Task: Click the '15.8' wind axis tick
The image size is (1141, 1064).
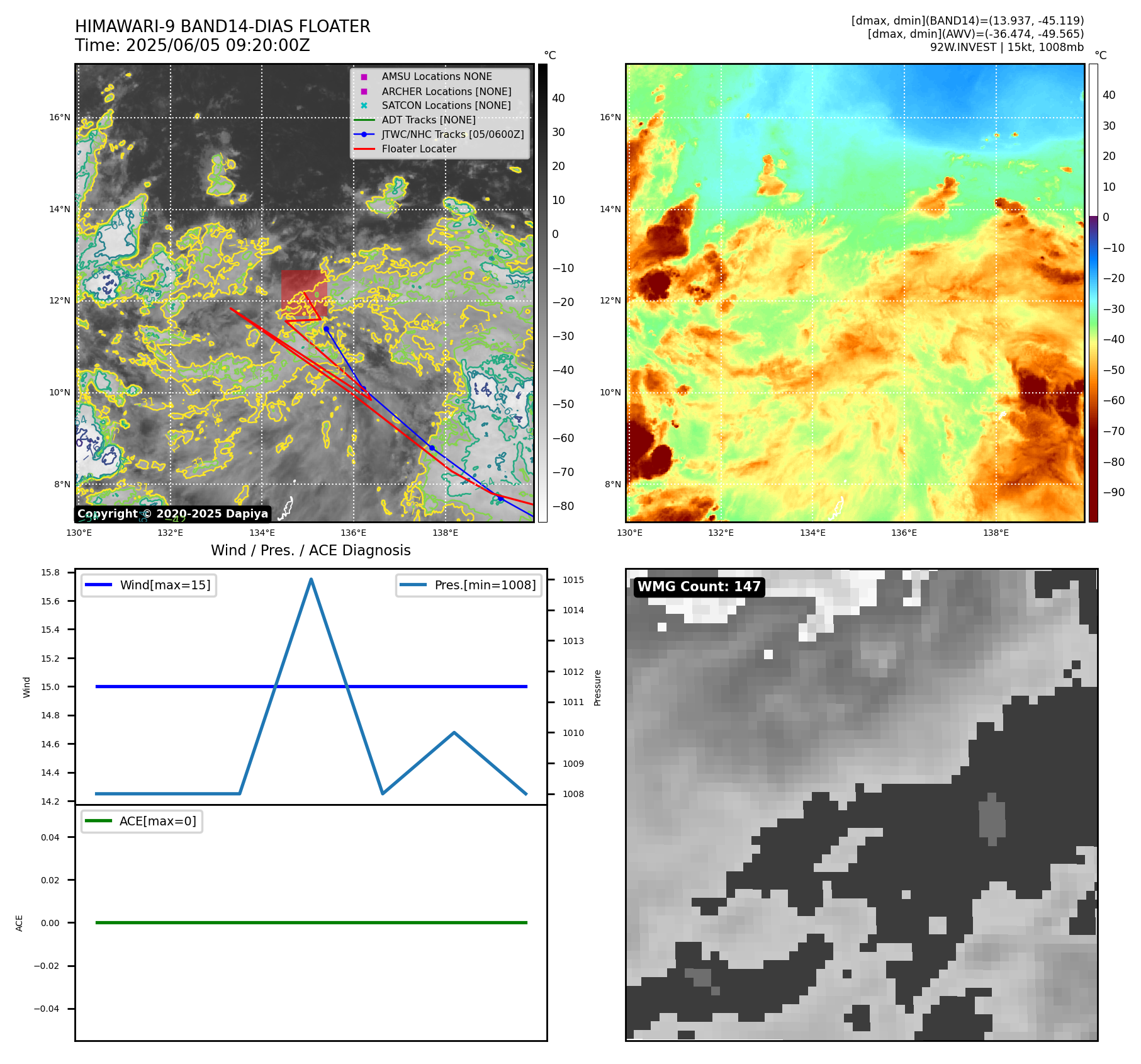Action: [50, 572]
